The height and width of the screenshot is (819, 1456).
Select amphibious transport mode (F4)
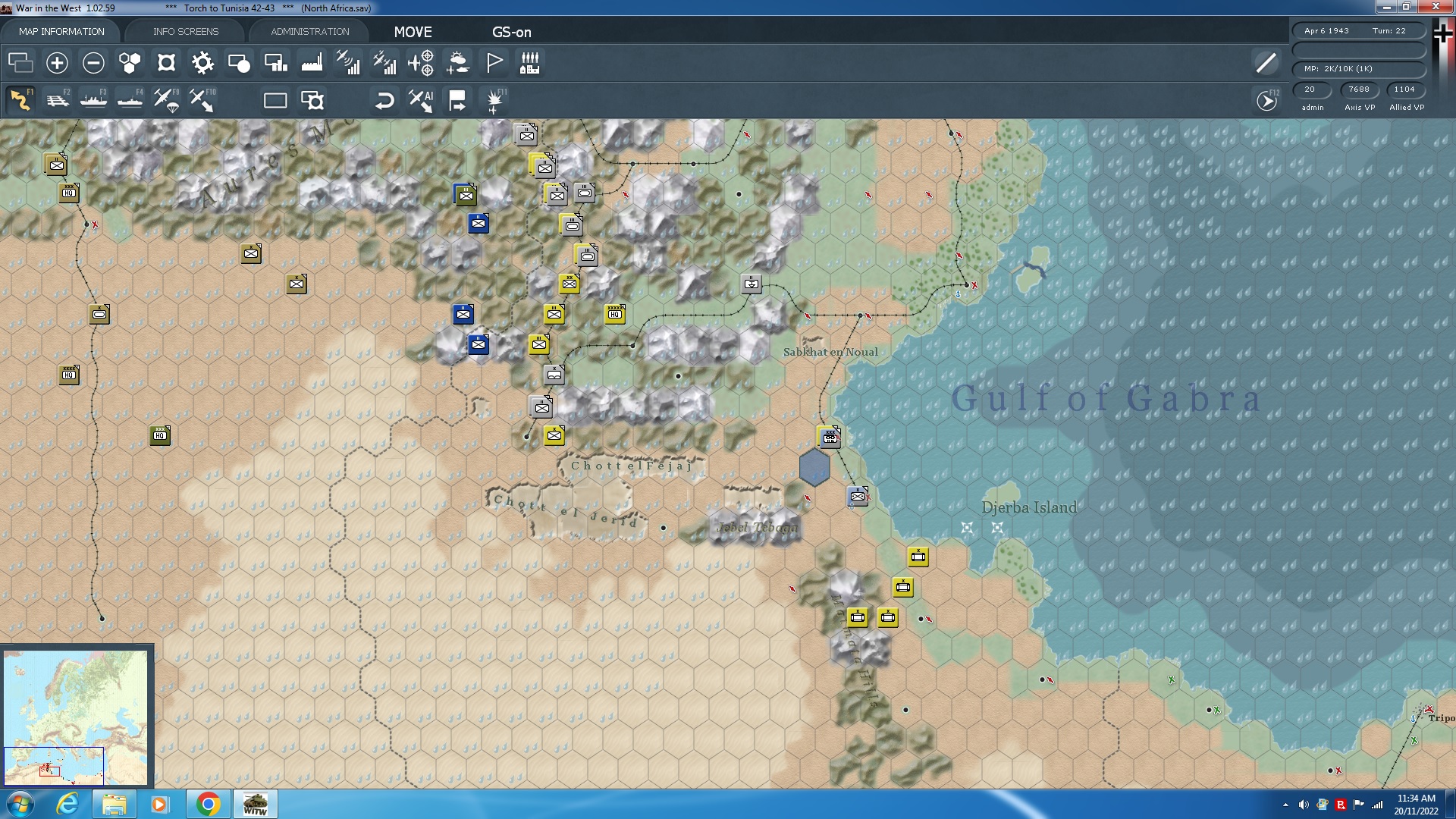tap(130, 100)
